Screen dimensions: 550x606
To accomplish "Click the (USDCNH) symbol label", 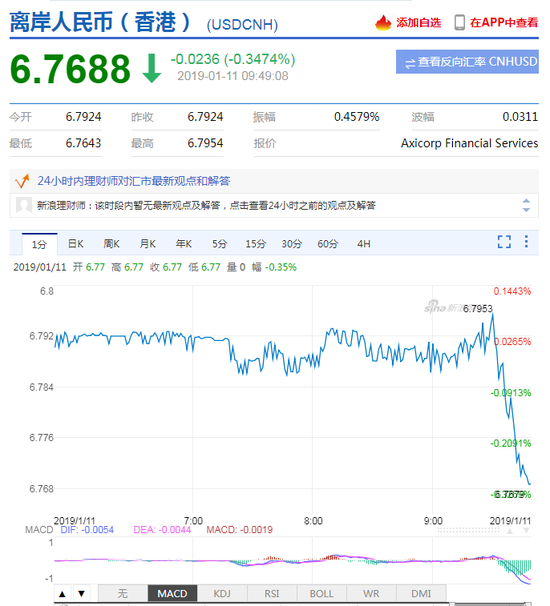I will coord(242,25).
